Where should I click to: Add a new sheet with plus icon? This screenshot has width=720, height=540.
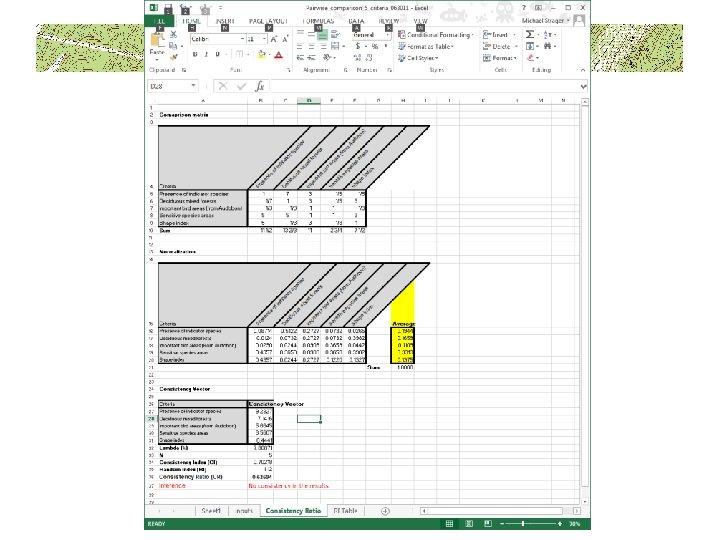click(x=385, y=511)
